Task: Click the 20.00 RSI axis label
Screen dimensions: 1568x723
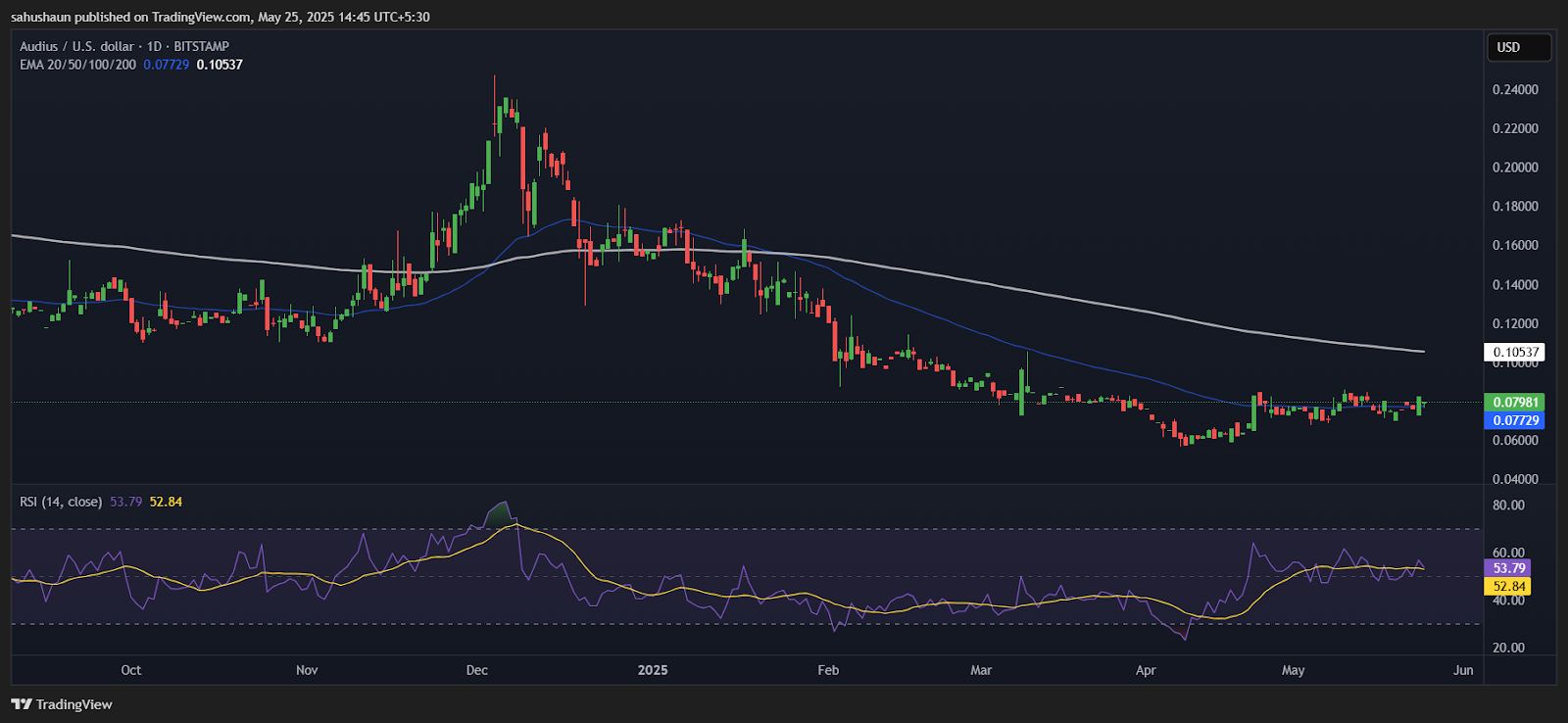Action: pyautogui.click(x=1508, y=648)
